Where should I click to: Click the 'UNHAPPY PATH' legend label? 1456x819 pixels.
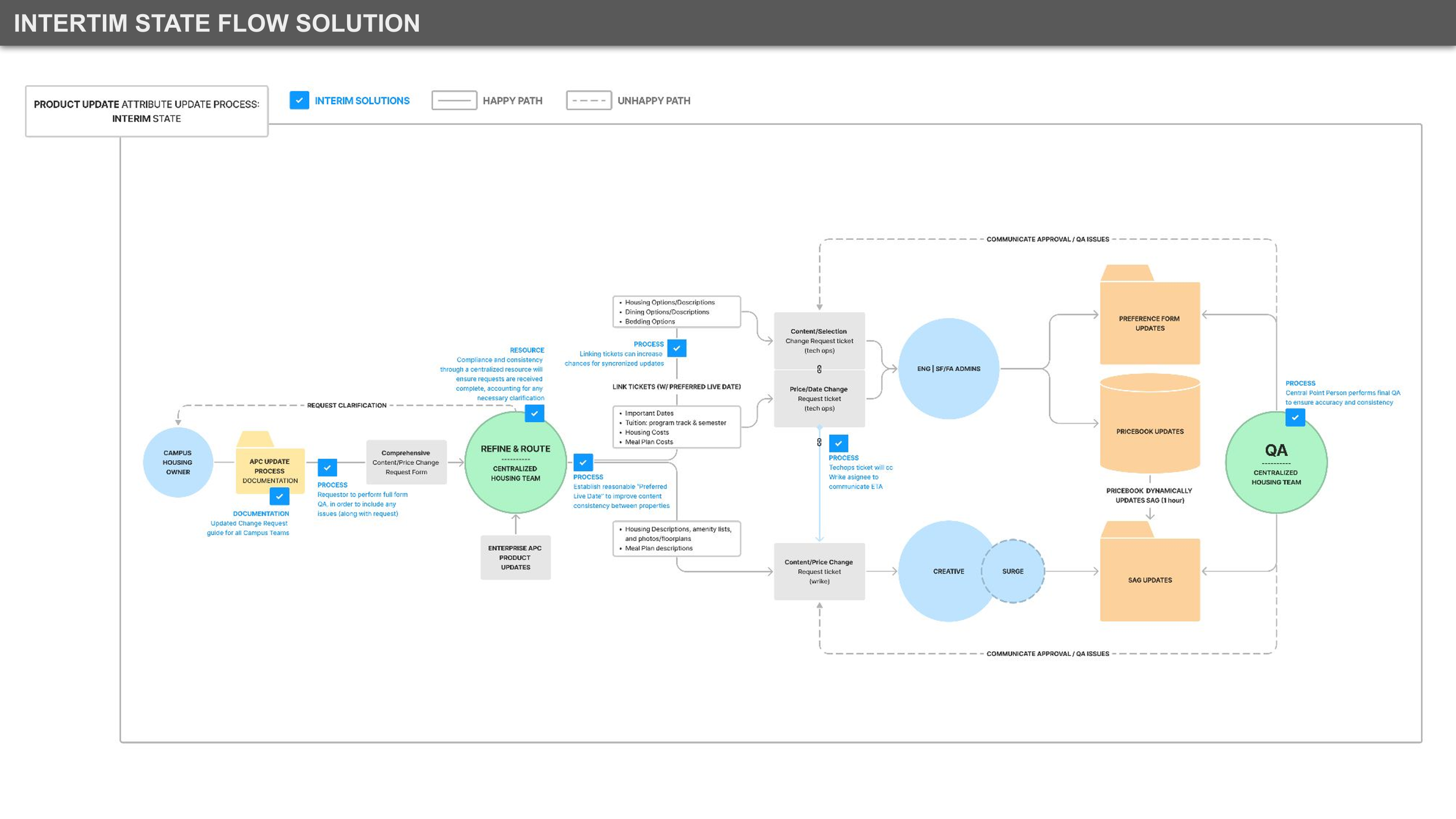[x=654, y=101]
